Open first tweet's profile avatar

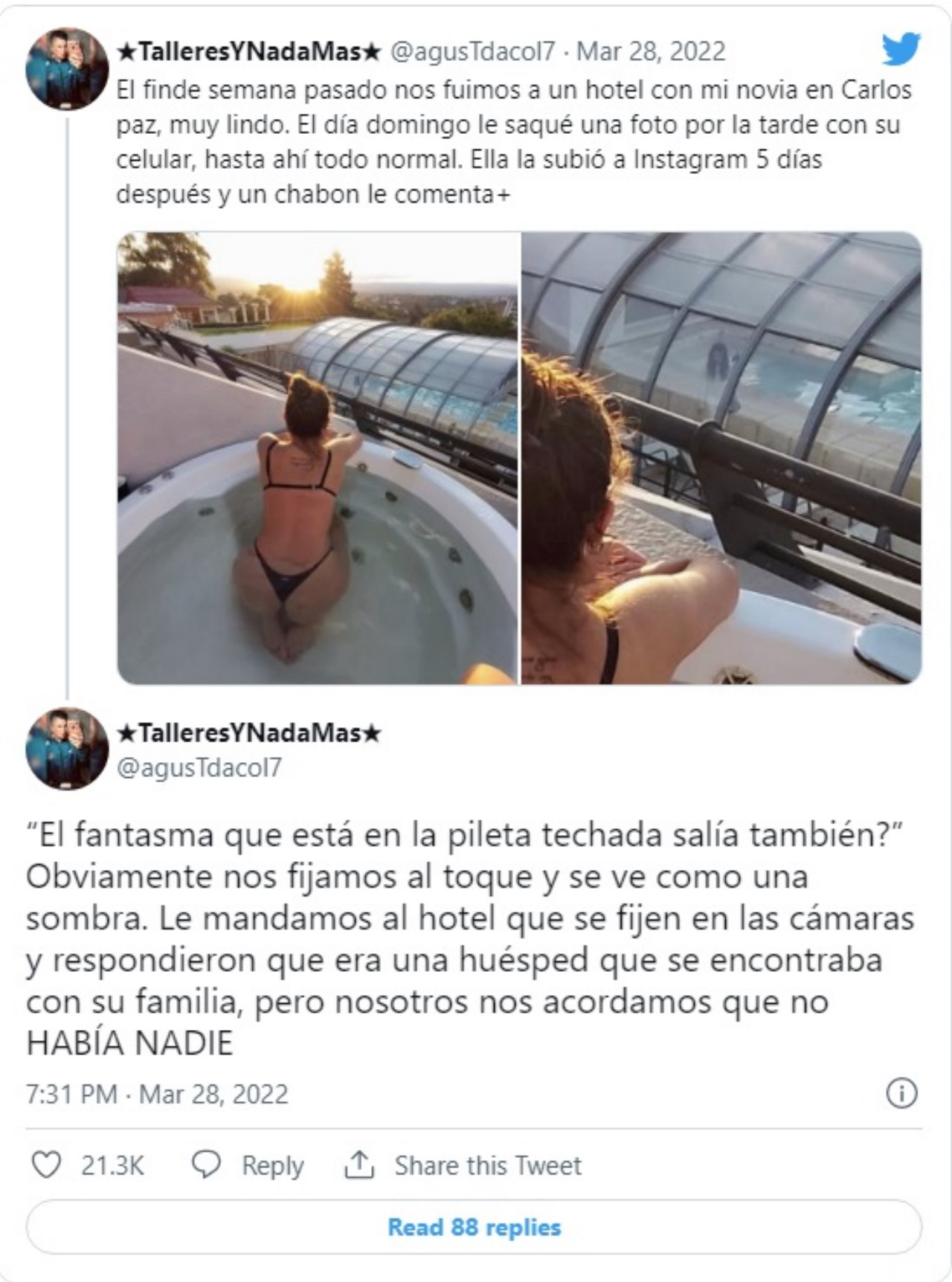(67, 68)
